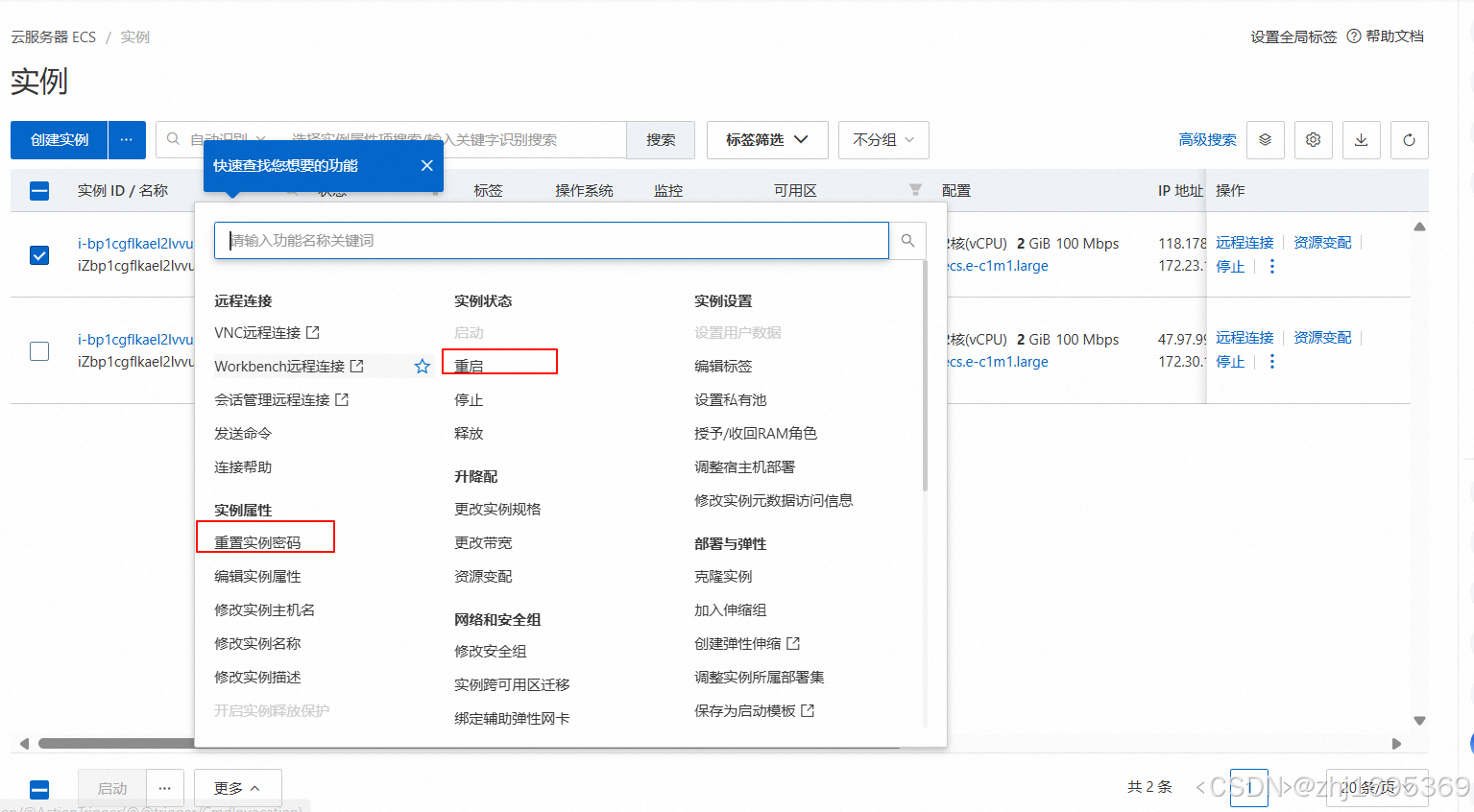Uncheck the first instance checkbox
This screenshot has height=812, width=1474.
(39, 255)
